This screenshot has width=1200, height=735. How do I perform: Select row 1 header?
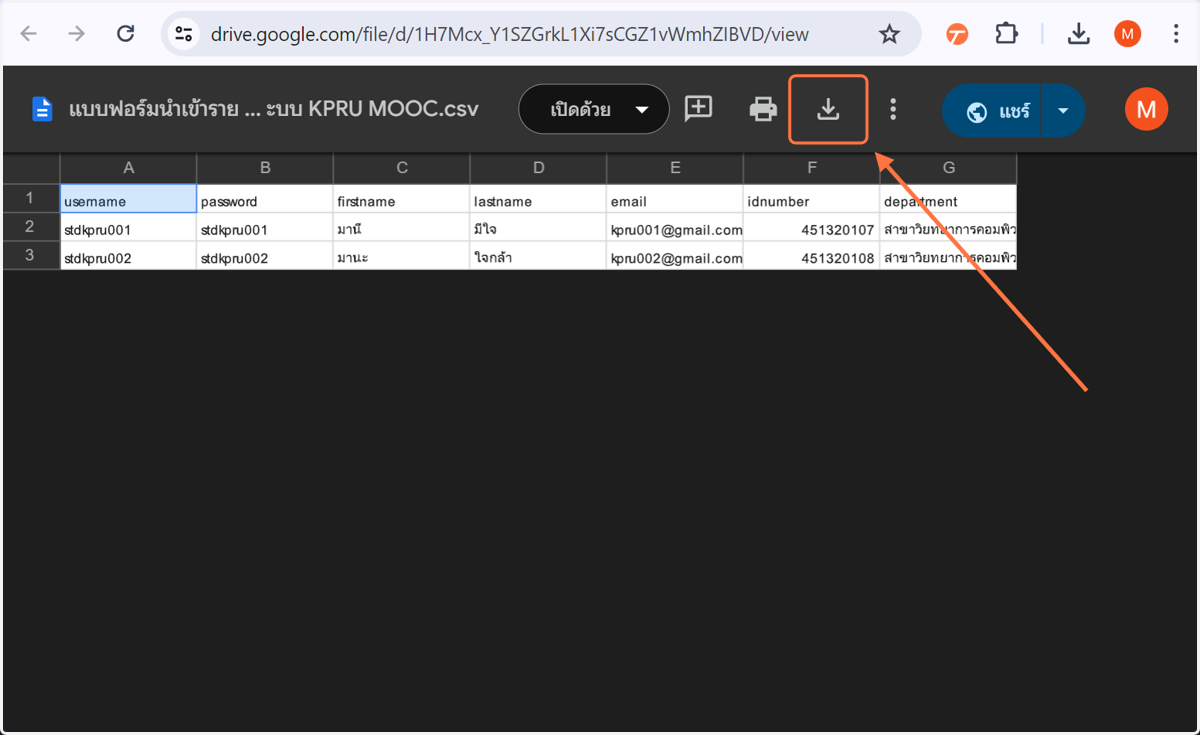30,198
